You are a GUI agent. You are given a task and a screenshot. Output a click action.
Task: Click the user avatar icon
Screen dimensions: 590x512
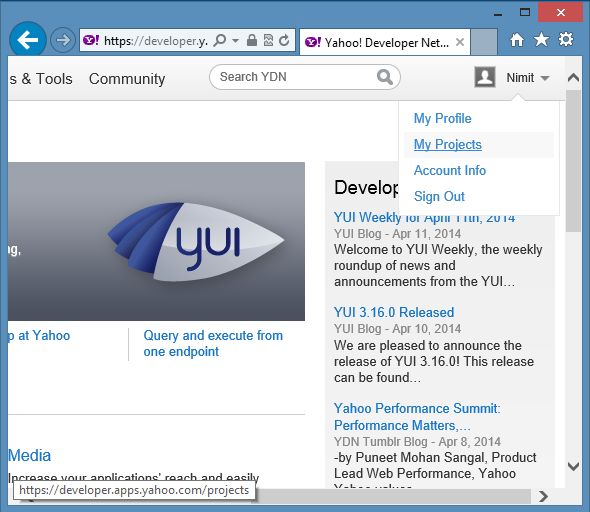tap(485, 77)
